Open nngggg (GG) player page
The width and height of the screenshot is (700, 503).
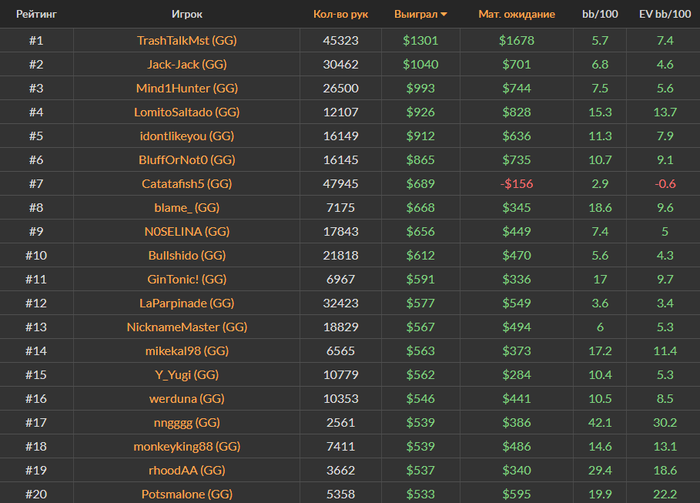(187, 423)
